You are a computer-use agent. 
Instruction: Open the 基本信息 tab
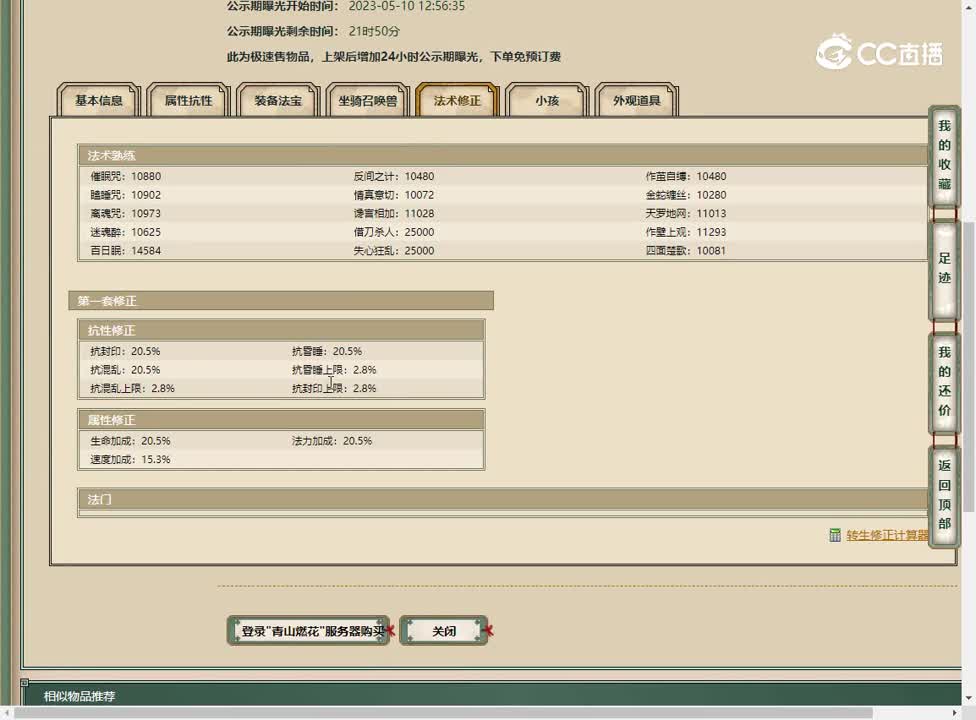pos(98,100)
